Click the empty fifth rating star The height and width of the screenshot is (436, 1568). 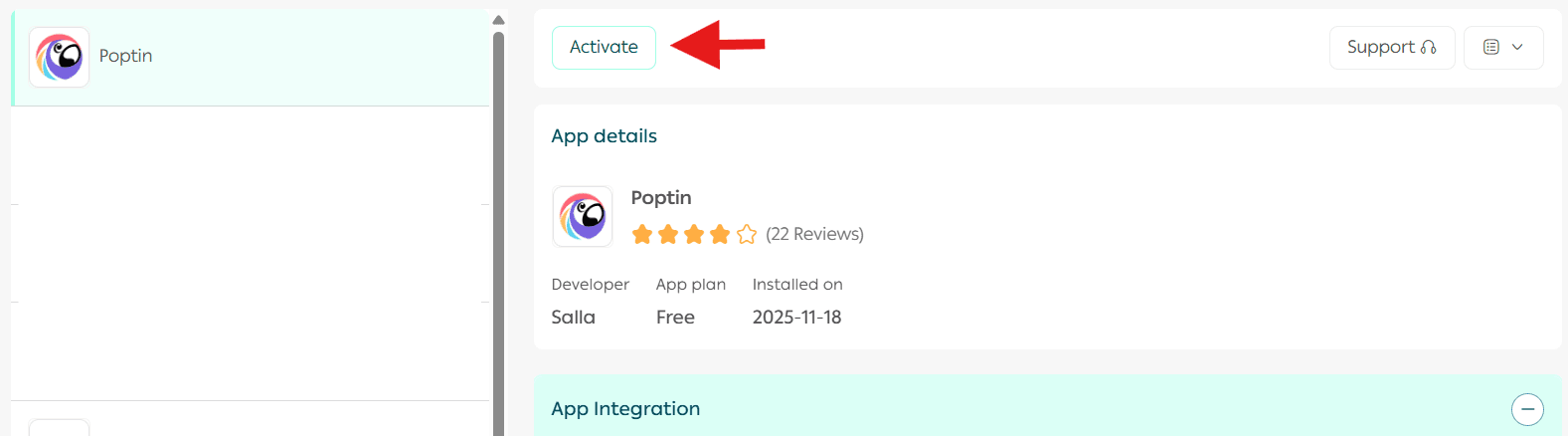[747, 235]
